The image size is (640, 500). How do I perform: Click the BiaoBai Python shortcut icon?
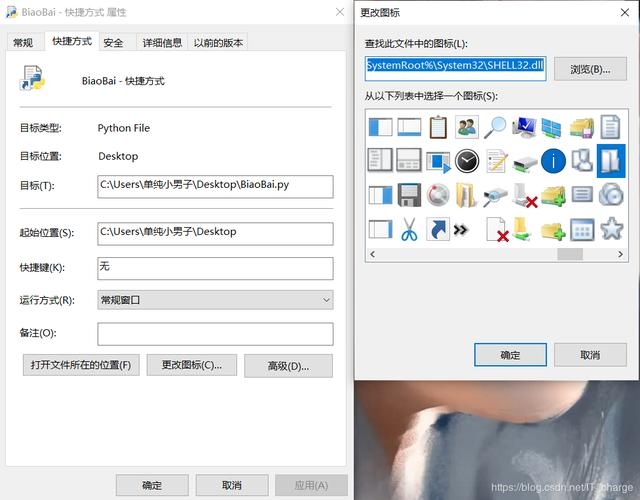pyautogui.click(x=33, y=78)
